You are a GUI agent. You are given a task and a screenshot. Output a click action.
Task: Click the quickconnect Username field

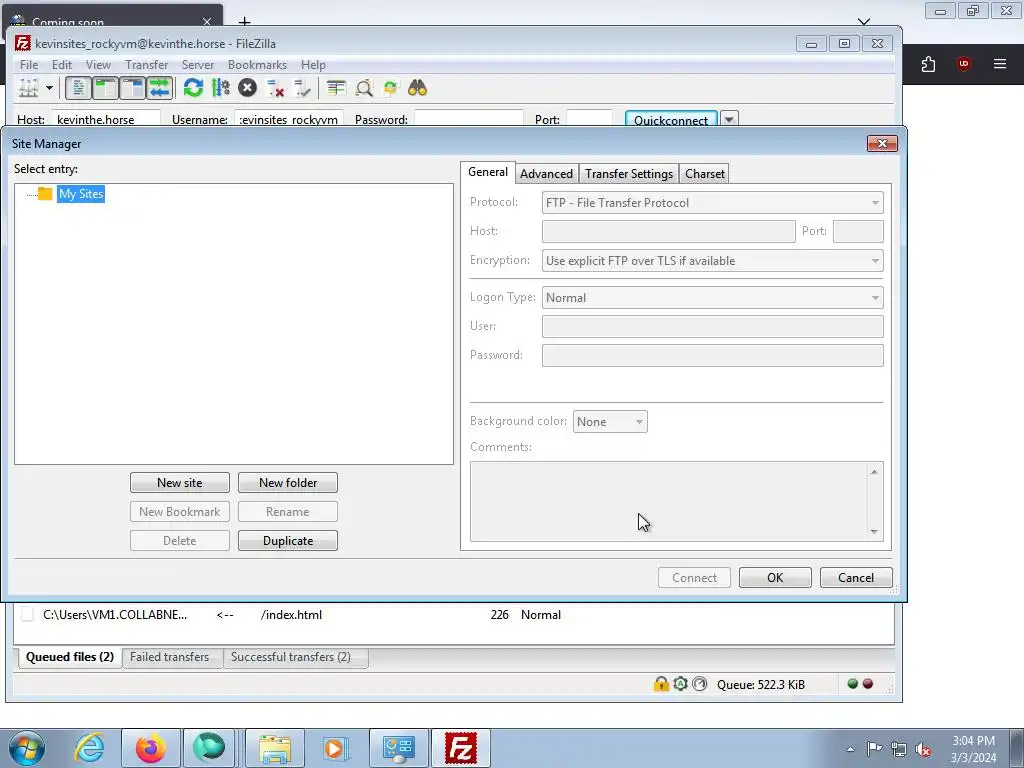click(x=289, y=120)
